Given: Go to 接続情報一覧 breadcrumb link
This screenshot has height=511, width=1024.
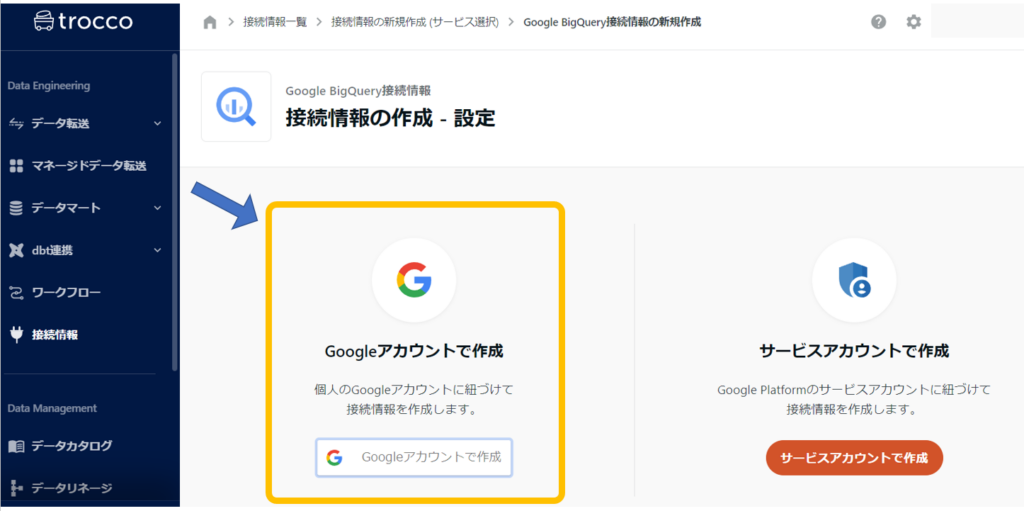Looking at the screenshot, I should pyautogui.click(x=275, y=22).
